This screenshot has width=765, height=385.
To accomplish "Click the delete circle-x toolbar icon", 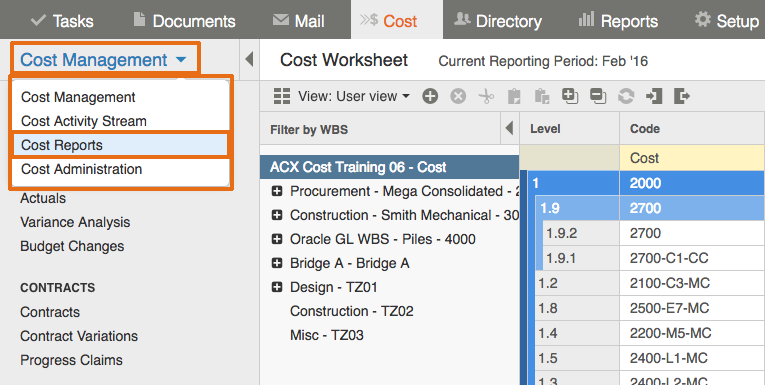I will coord(458,96).
